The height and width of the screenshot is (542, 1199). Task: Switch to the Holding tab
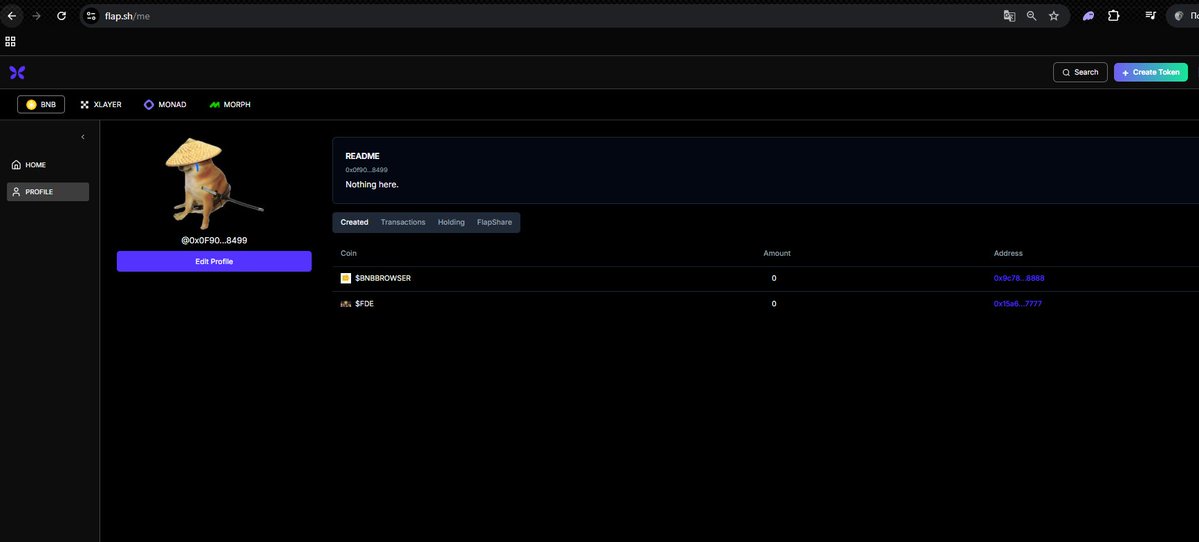[451, 222]
